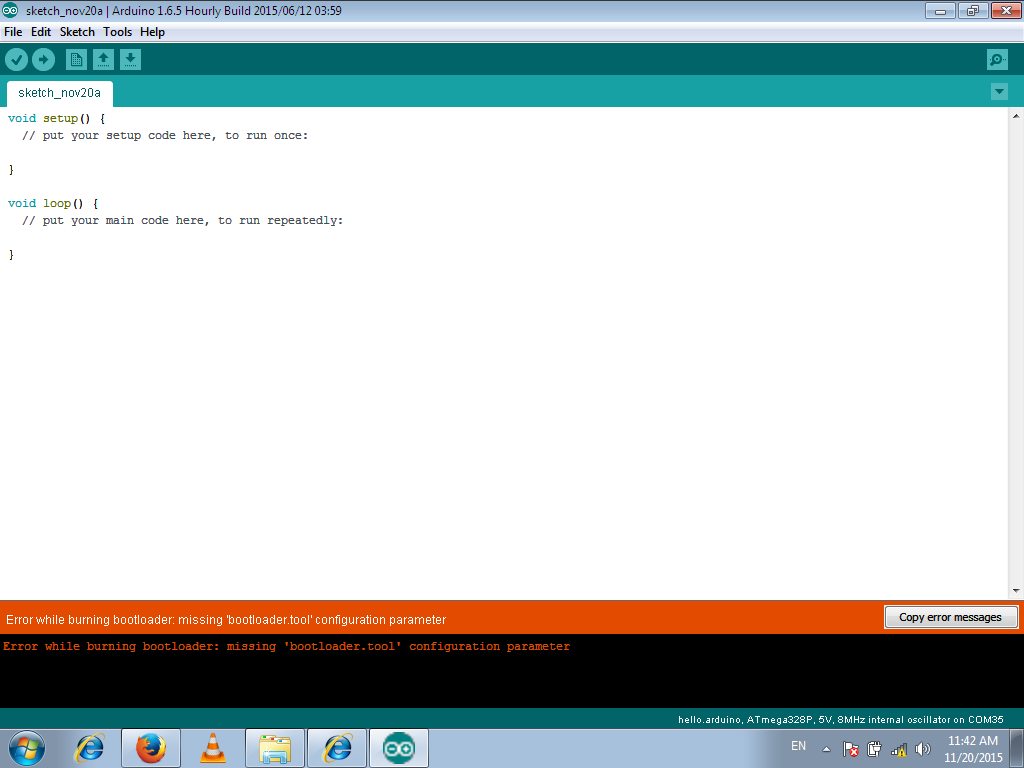Close the Arduino IDE window
1024x768 pixels.
pyautogui.click(x=1006, y=10)
